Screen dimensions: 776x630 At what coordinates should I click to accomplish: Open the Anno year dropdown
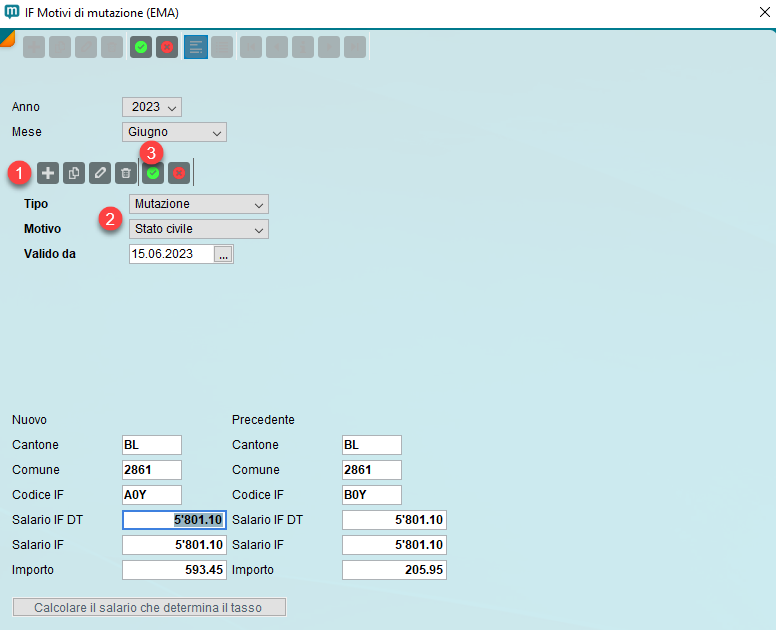click(152, 107)
